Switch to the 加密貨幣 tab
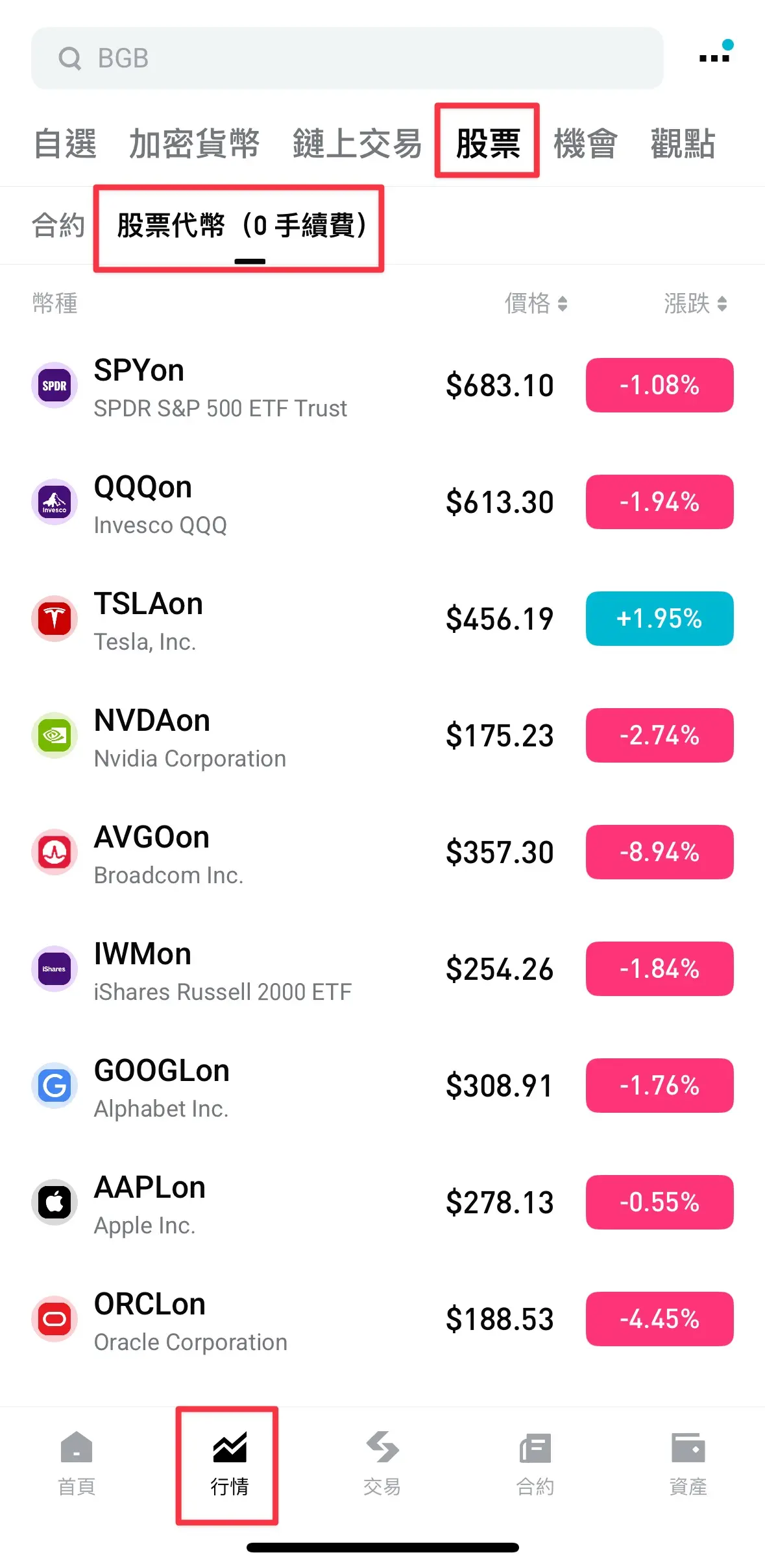This screenshot has height=1568, width=765. pyautogui.click(x=194, y=143)
